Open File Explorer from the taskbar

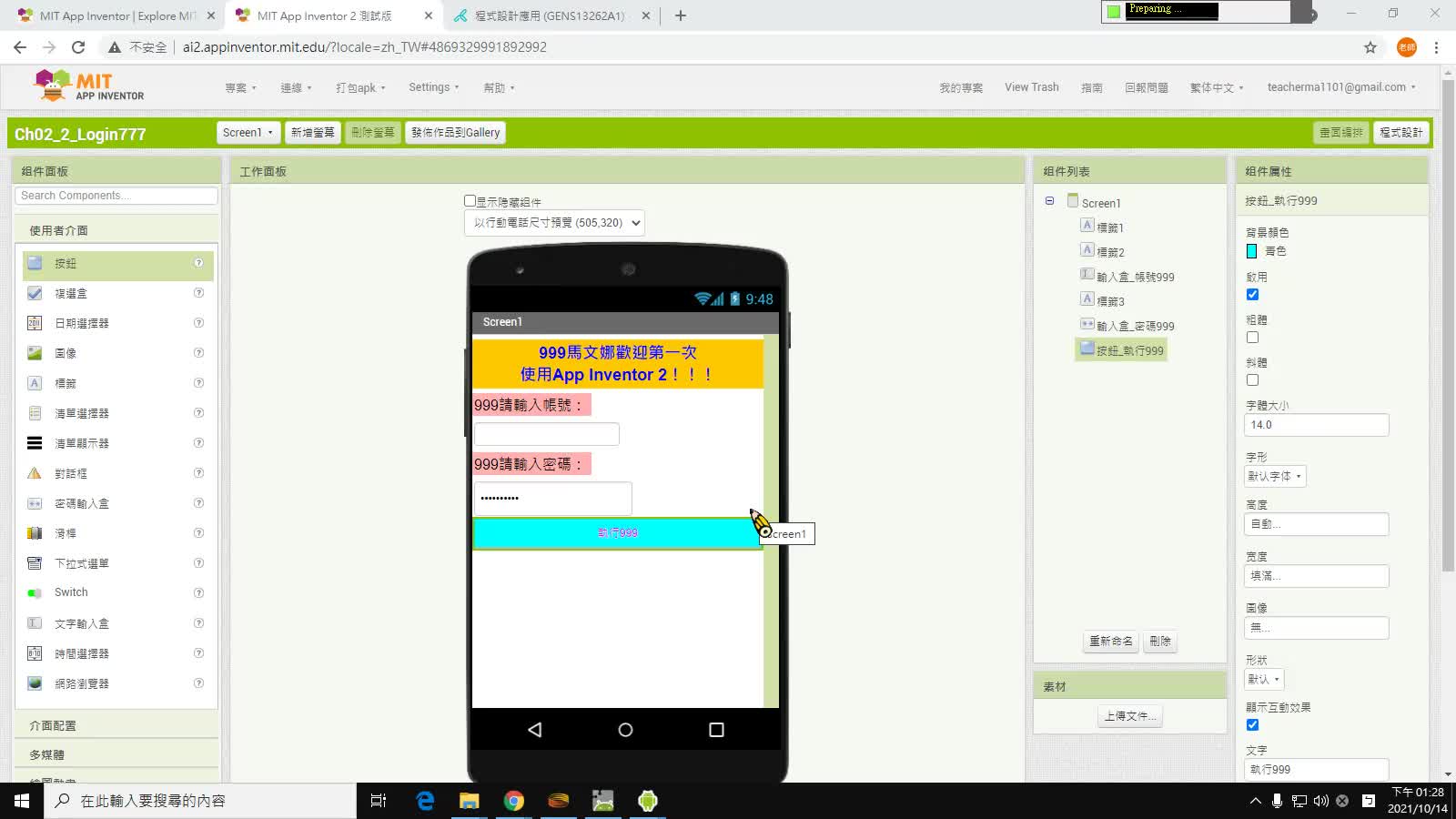click(x=469, y=801)
